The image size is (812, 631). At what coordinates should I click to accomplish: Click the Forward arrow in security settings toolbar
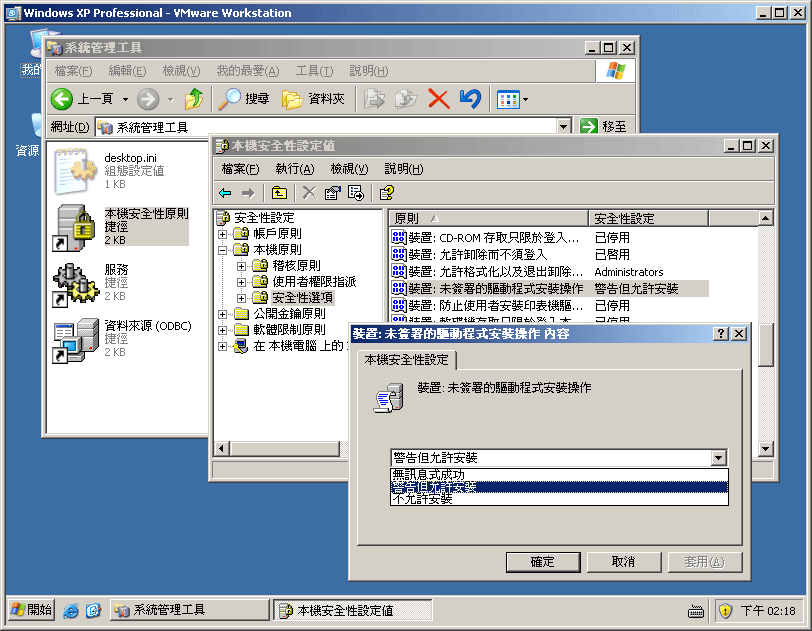click(248, 193)
